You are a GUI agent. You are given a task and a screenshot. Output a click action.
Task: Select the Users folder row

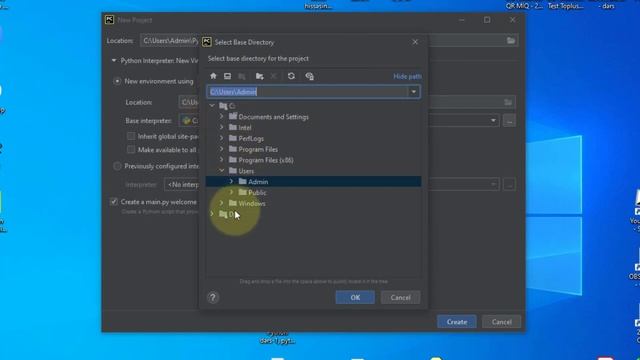313,171
